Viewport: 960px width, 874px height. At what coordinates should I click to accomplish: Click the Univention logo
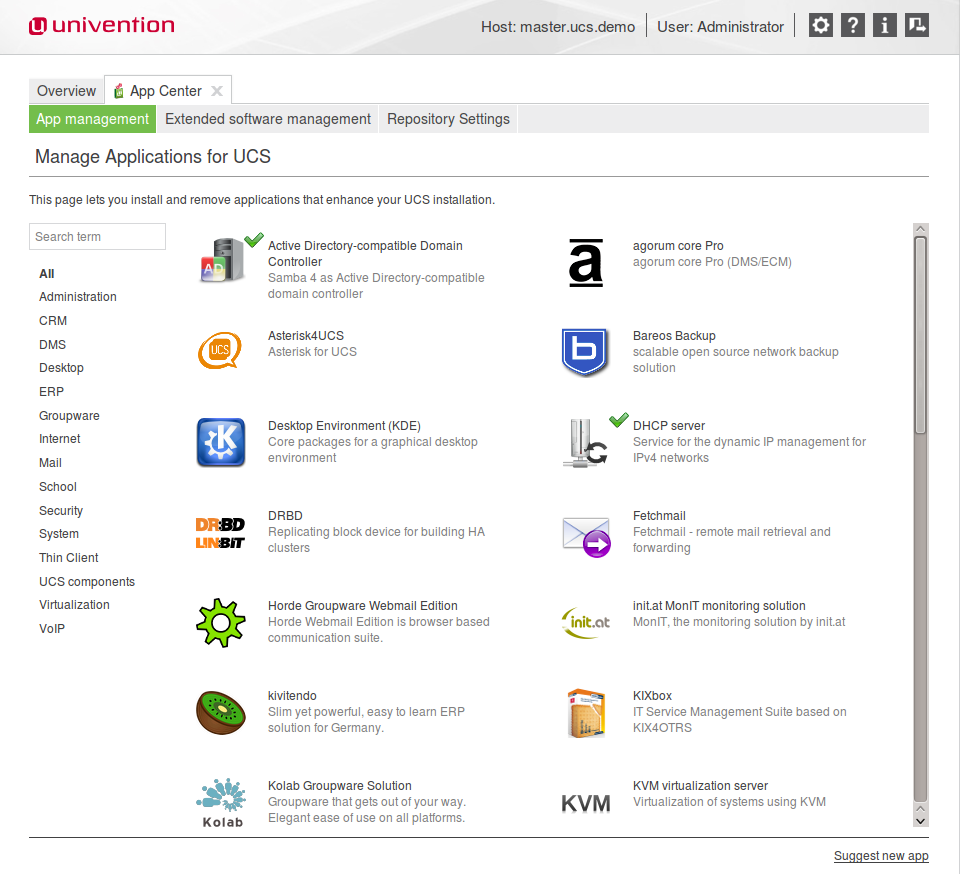102,26
